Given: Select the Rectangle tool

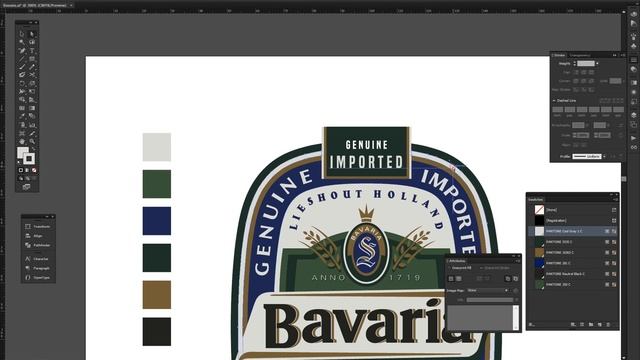Looking at the screenshot, I should click(32, 59).
